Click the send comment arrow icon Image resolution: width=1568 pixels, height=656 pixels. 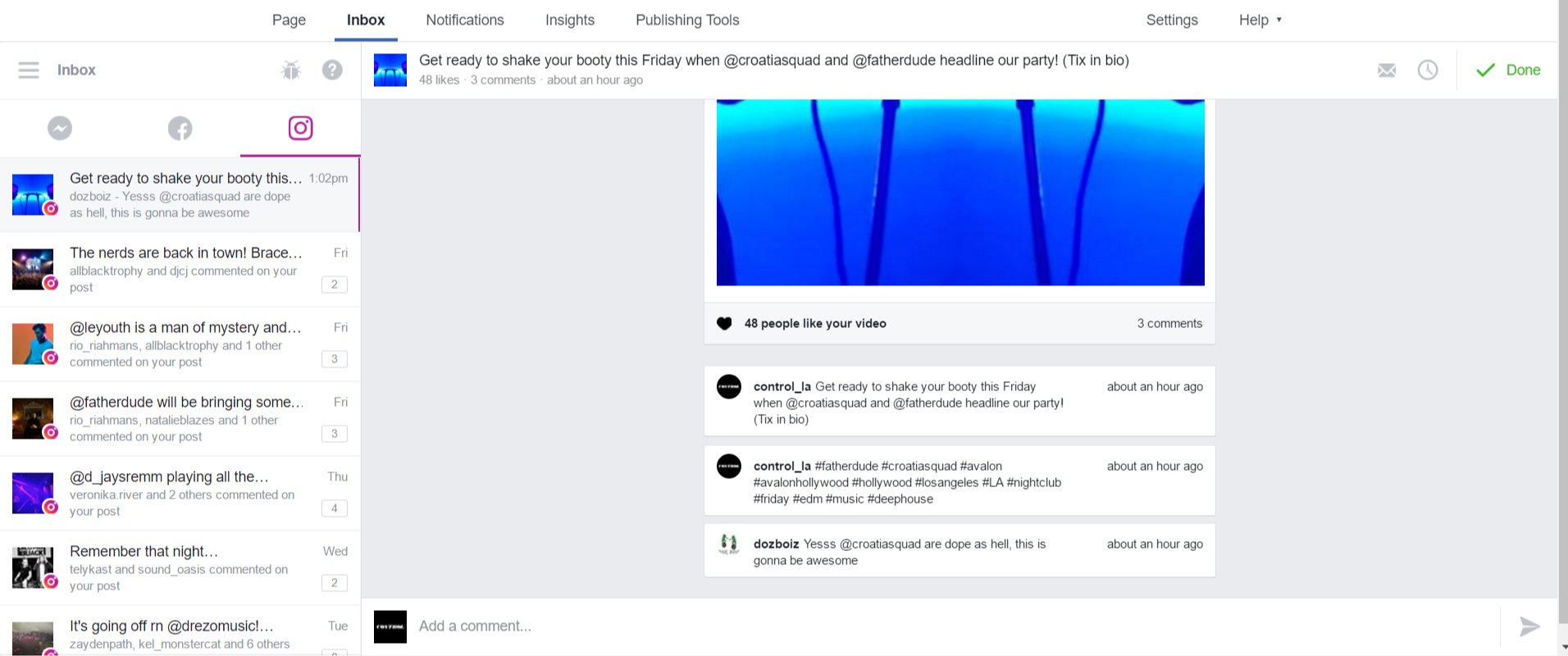pos(1529,626)
